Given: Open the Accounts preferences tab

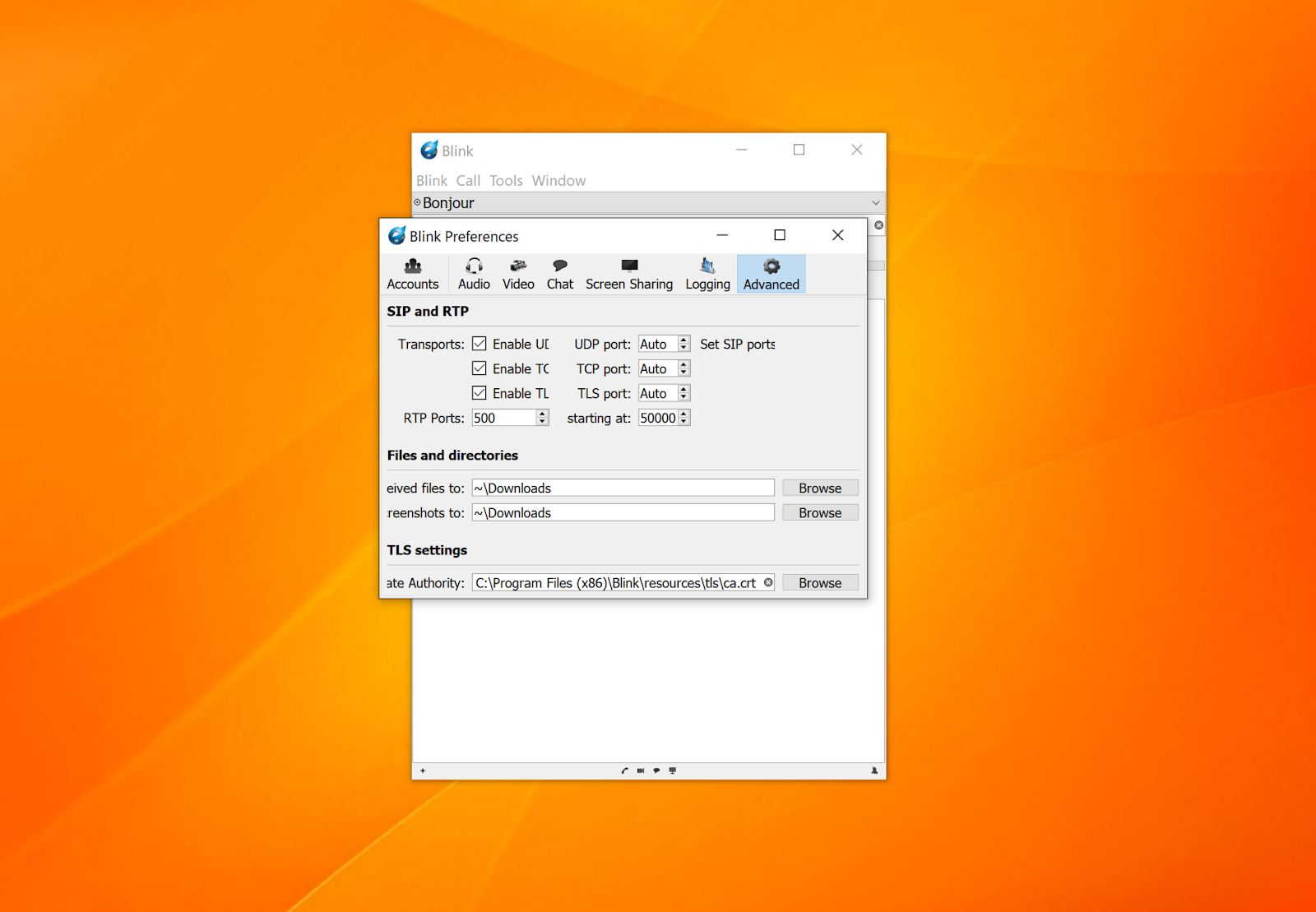Looking at the screenshot, I should click(x=413, y=274).
